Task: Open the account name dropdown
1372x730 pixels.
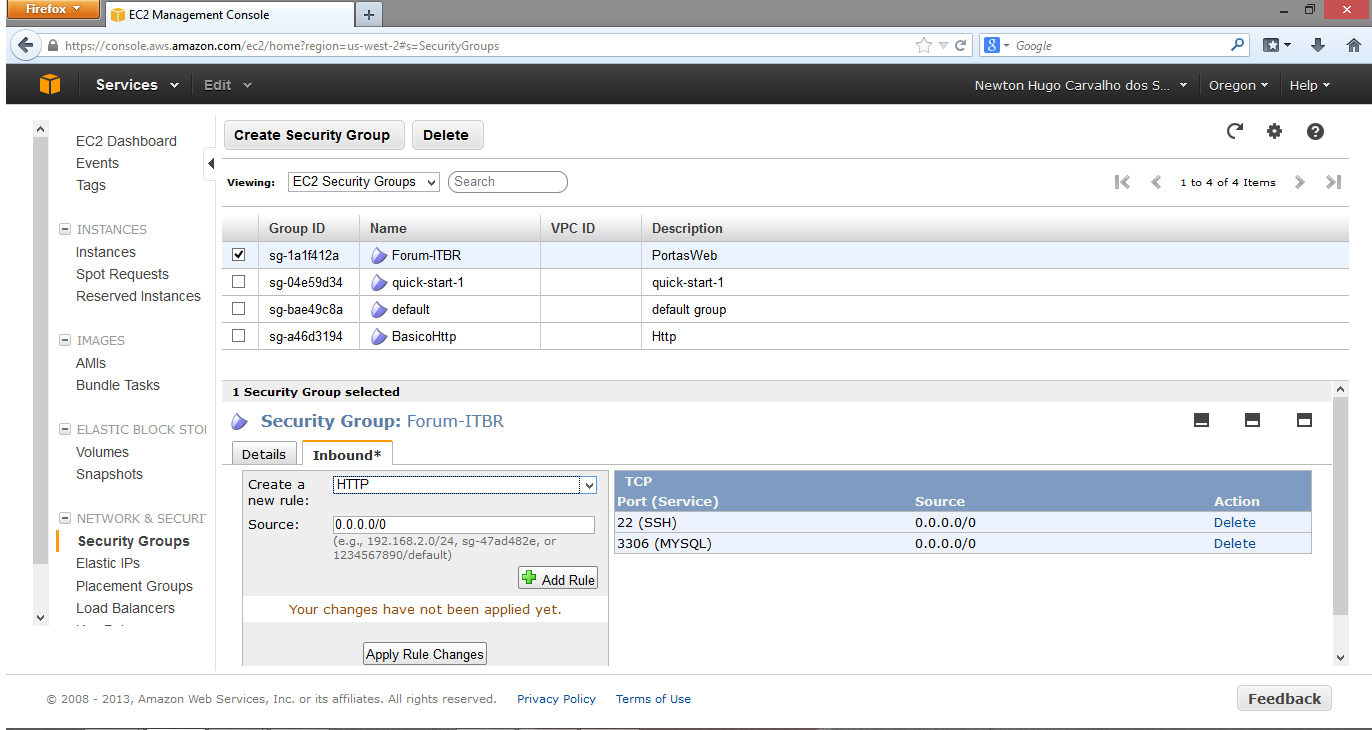Action: tap(1081, 85)
